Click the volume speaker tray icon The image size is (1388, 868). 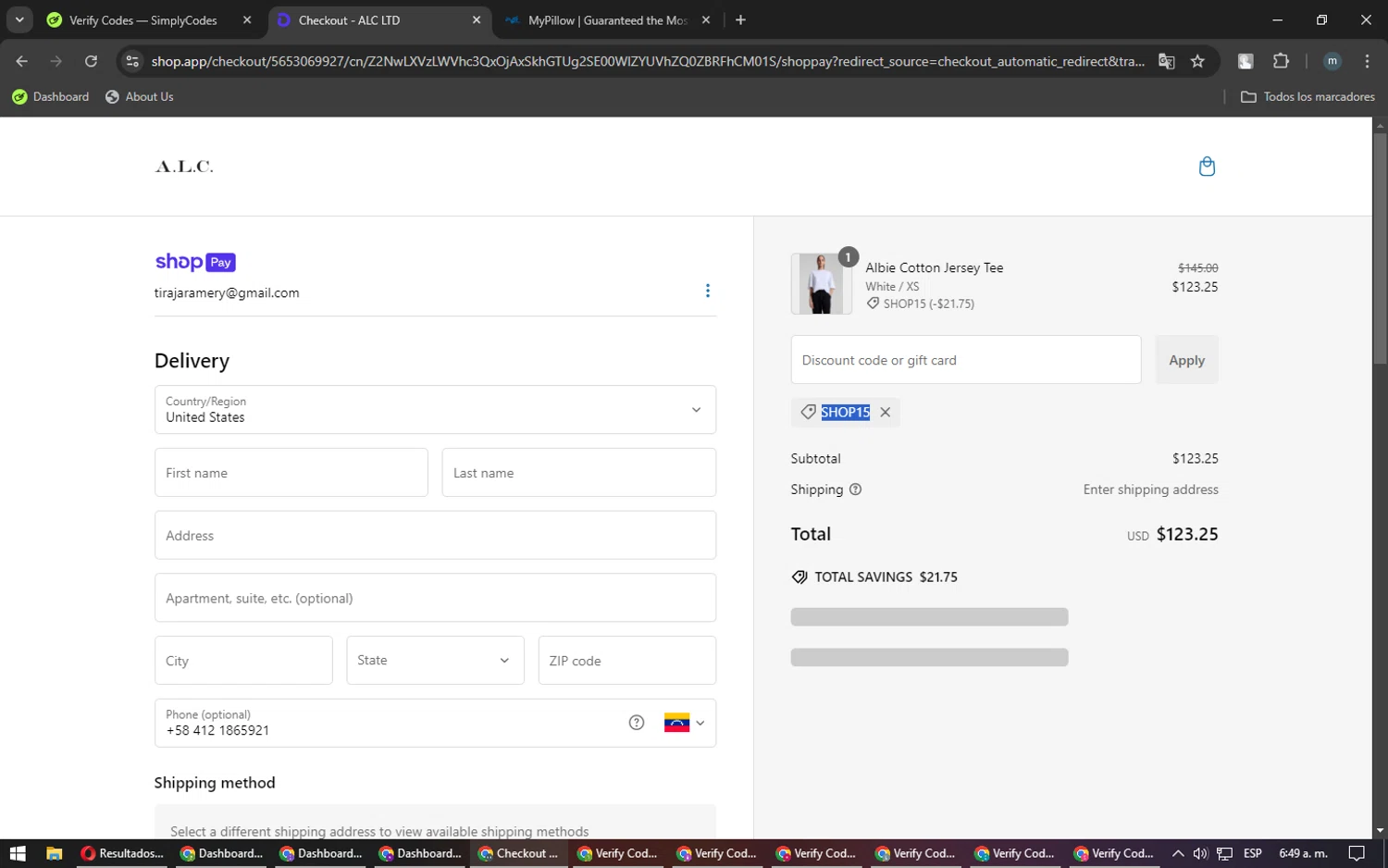pyautogui.click(x=1200, y=853)
